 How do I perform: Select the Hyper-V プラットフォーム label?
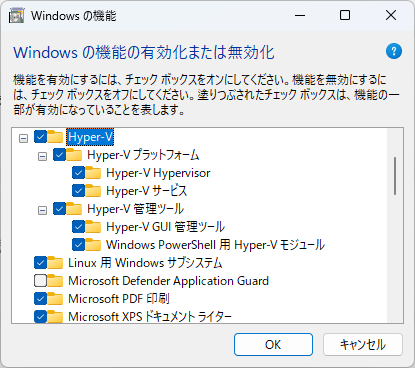point(143,155)
